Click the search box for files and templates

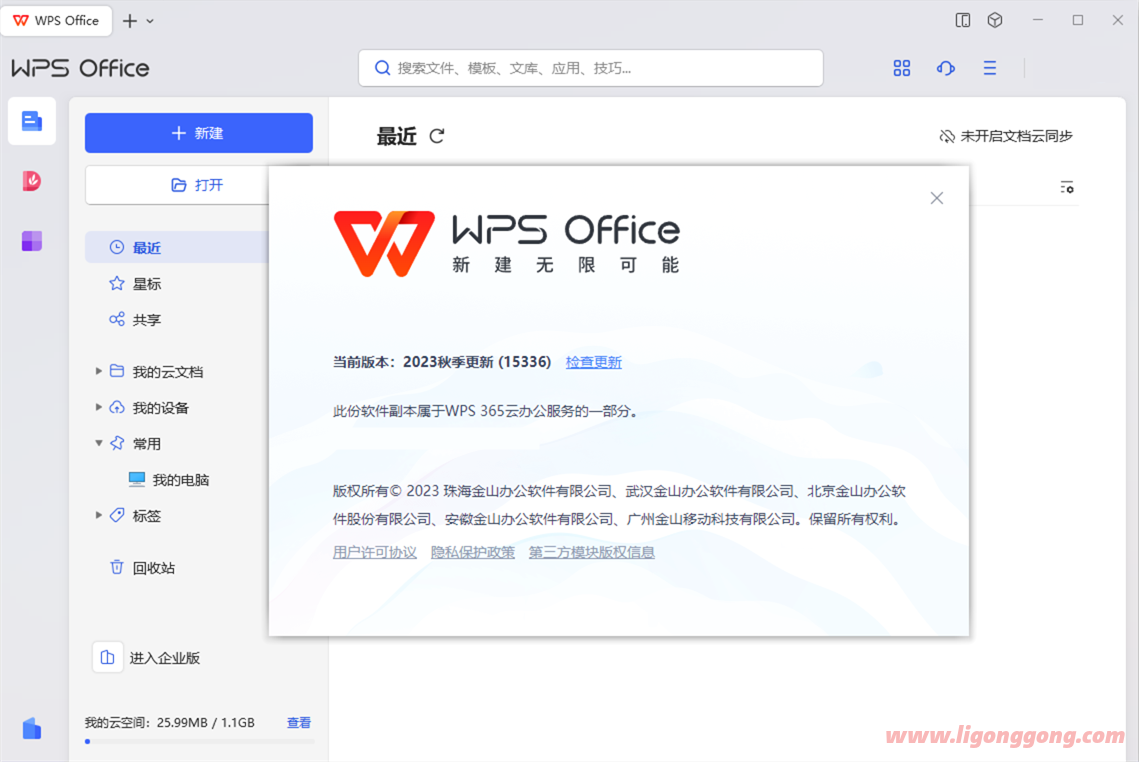pos(591,68)
